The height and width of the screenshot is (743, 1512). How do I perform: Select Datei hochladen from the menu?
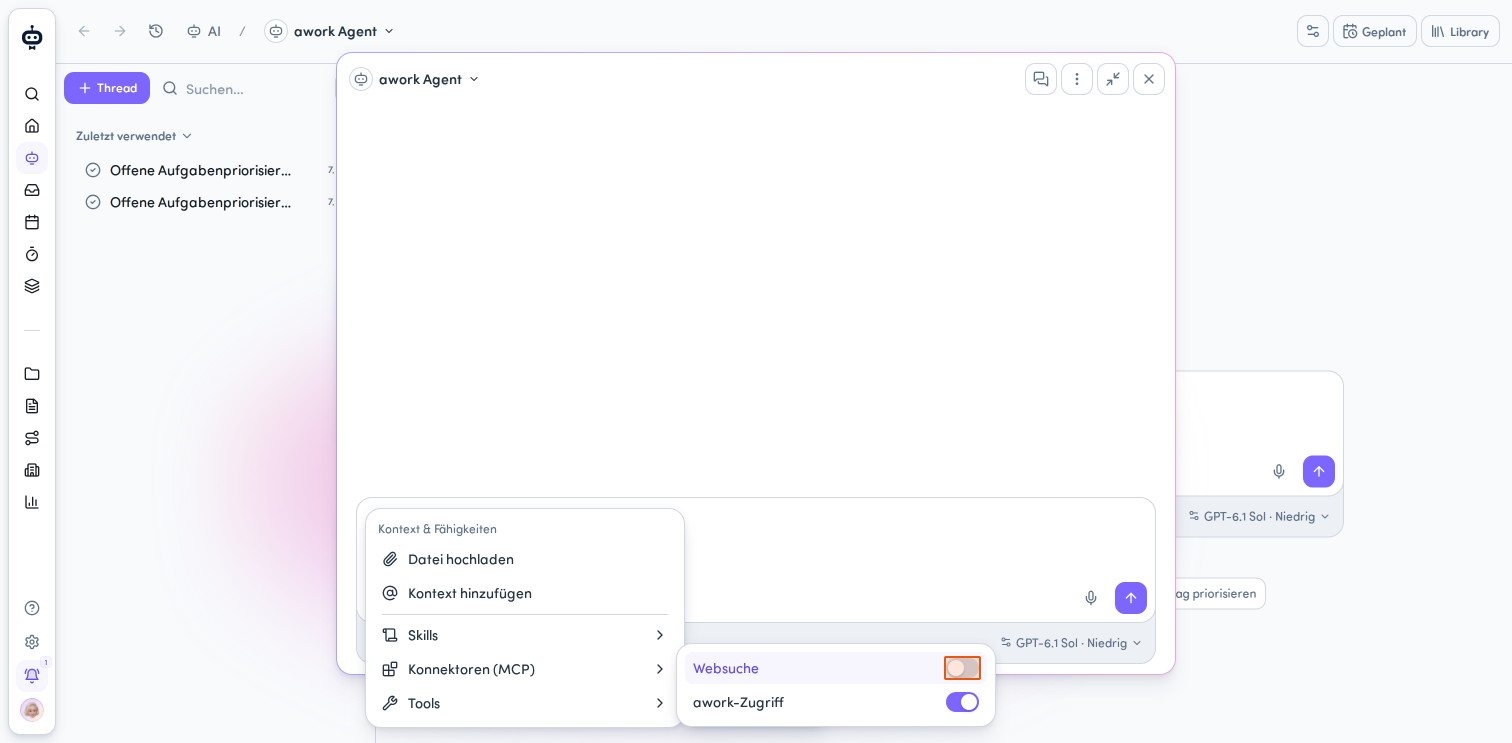pyautogui.click(x=524, y=559)
